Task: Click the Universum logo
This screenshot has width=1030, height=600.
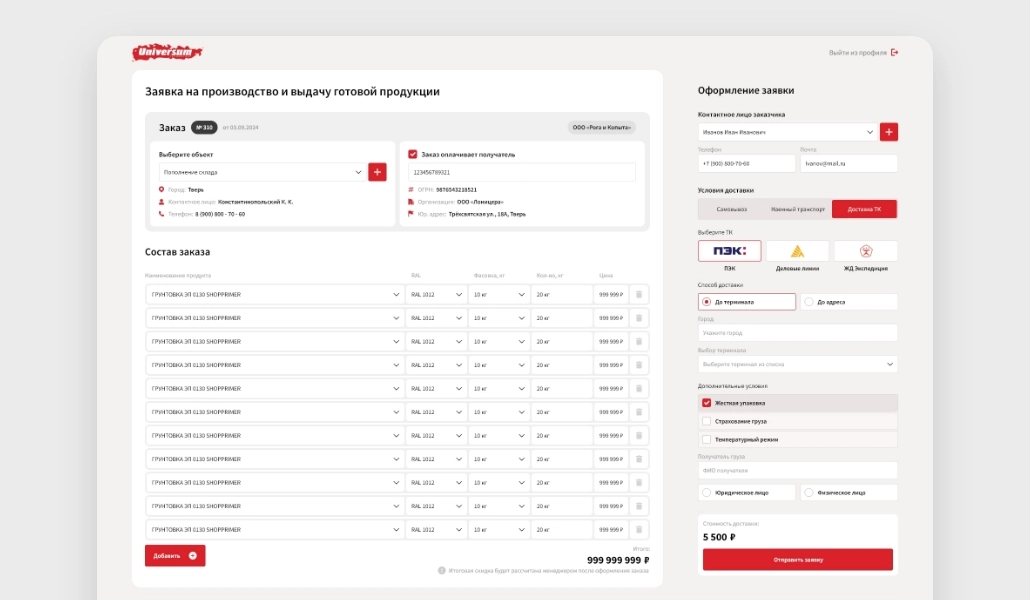Action: click(x=168, y=53)
